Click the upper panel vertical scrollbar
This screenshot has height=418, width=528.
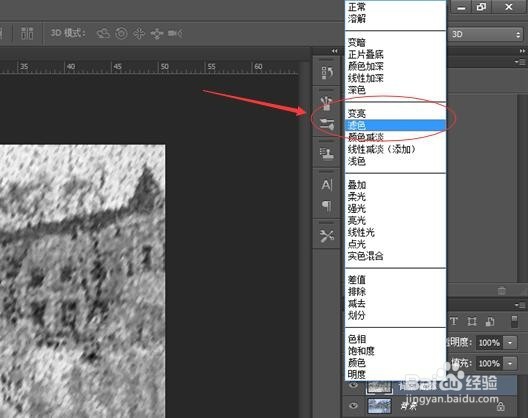tap(521, 188)
